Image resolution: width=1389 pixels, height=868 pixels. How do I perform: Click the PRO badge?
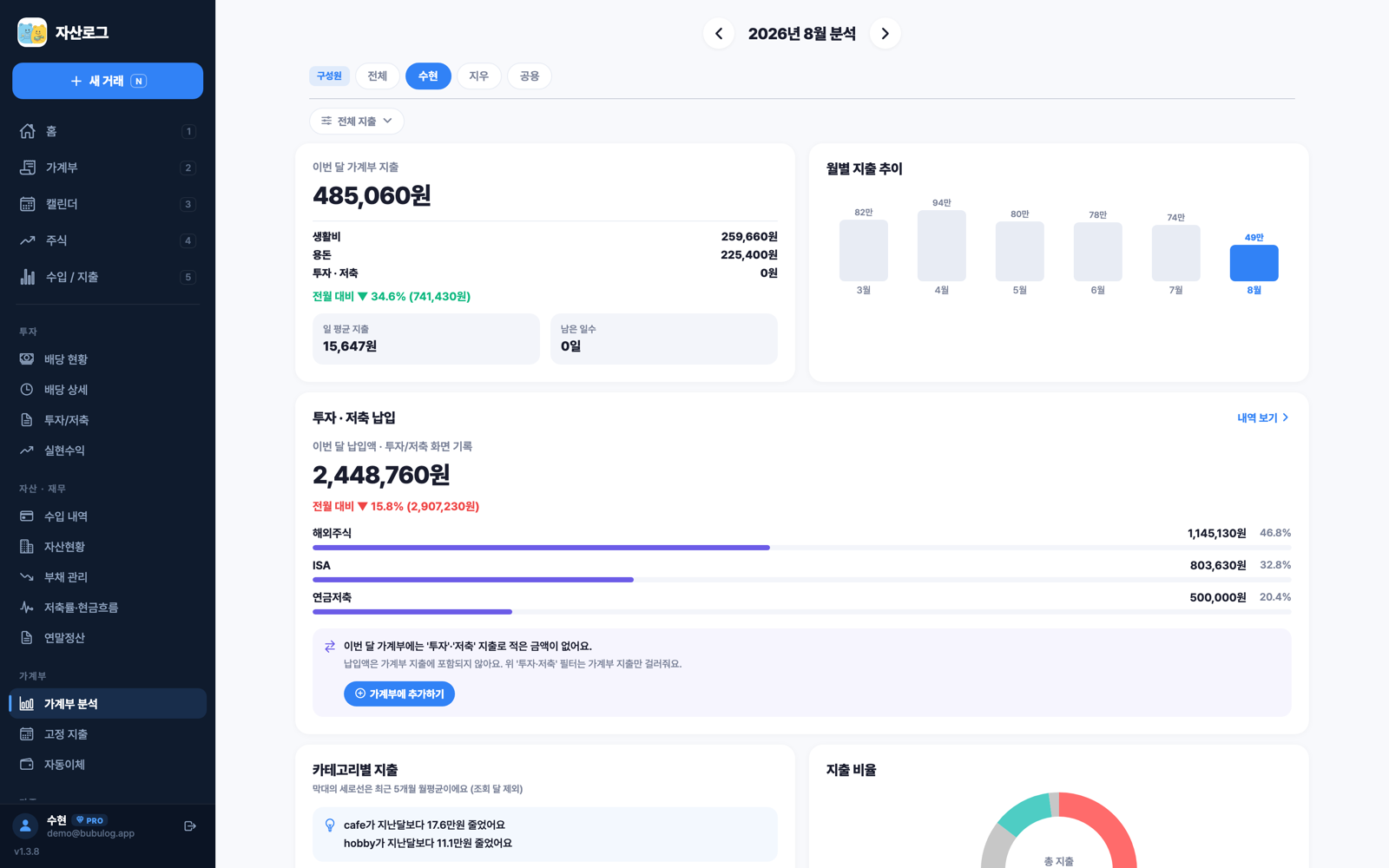point(90,820)
